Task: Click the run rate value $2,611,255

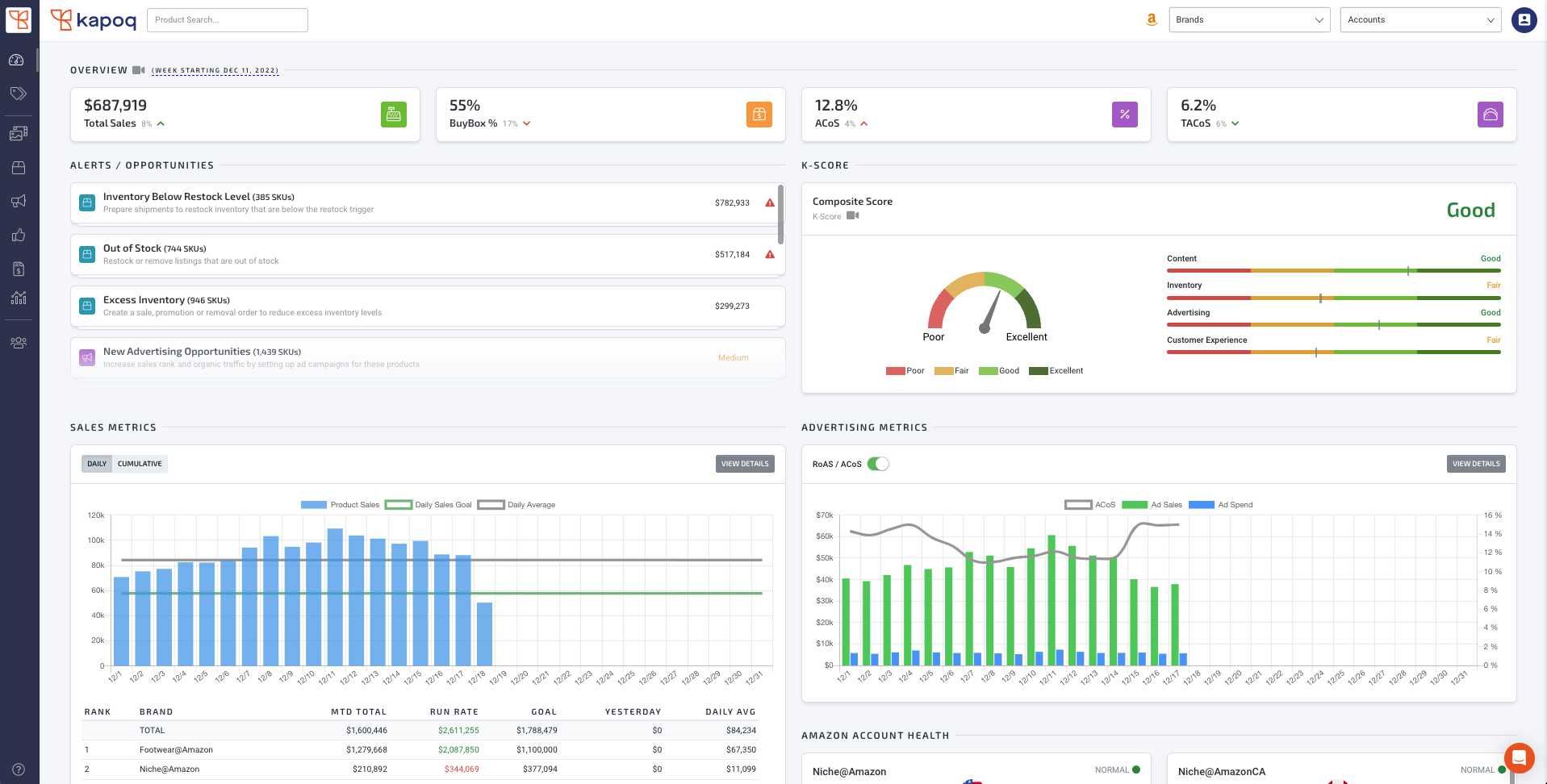Action: (x=458, y=731)
